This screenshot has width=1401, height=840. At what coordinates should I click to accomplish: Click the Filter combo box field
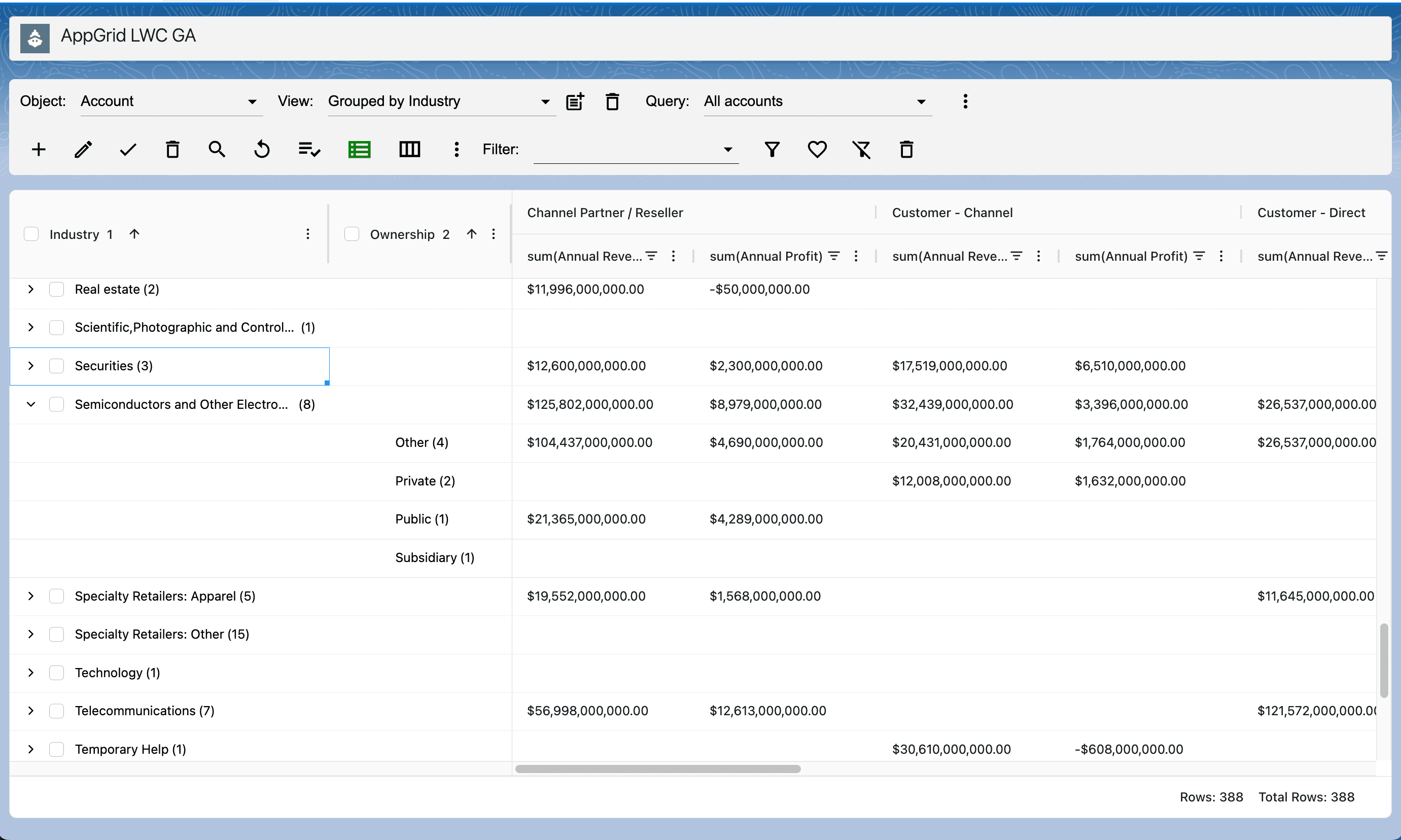628,150
